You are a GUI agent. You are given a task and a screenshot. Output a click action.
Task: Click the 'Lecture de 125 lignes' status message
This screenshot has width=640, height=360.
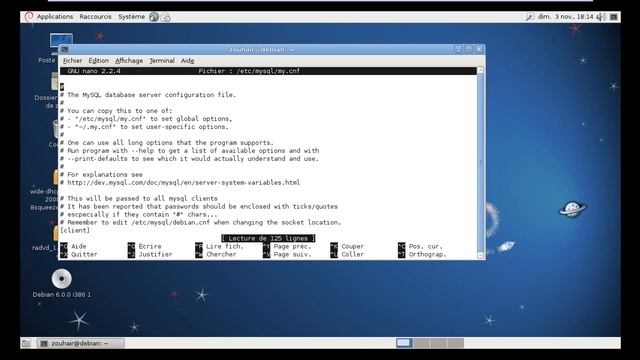(268, 238)
